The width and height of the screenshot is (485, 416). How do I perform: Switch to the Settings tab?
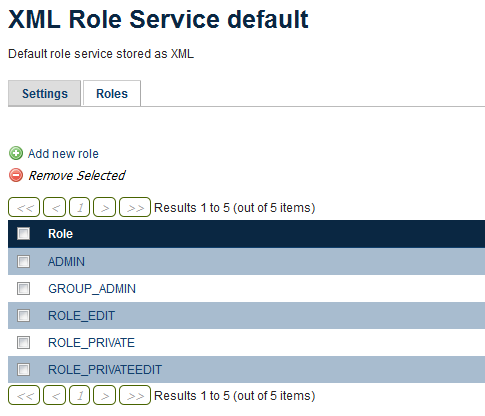pos(45,93)
